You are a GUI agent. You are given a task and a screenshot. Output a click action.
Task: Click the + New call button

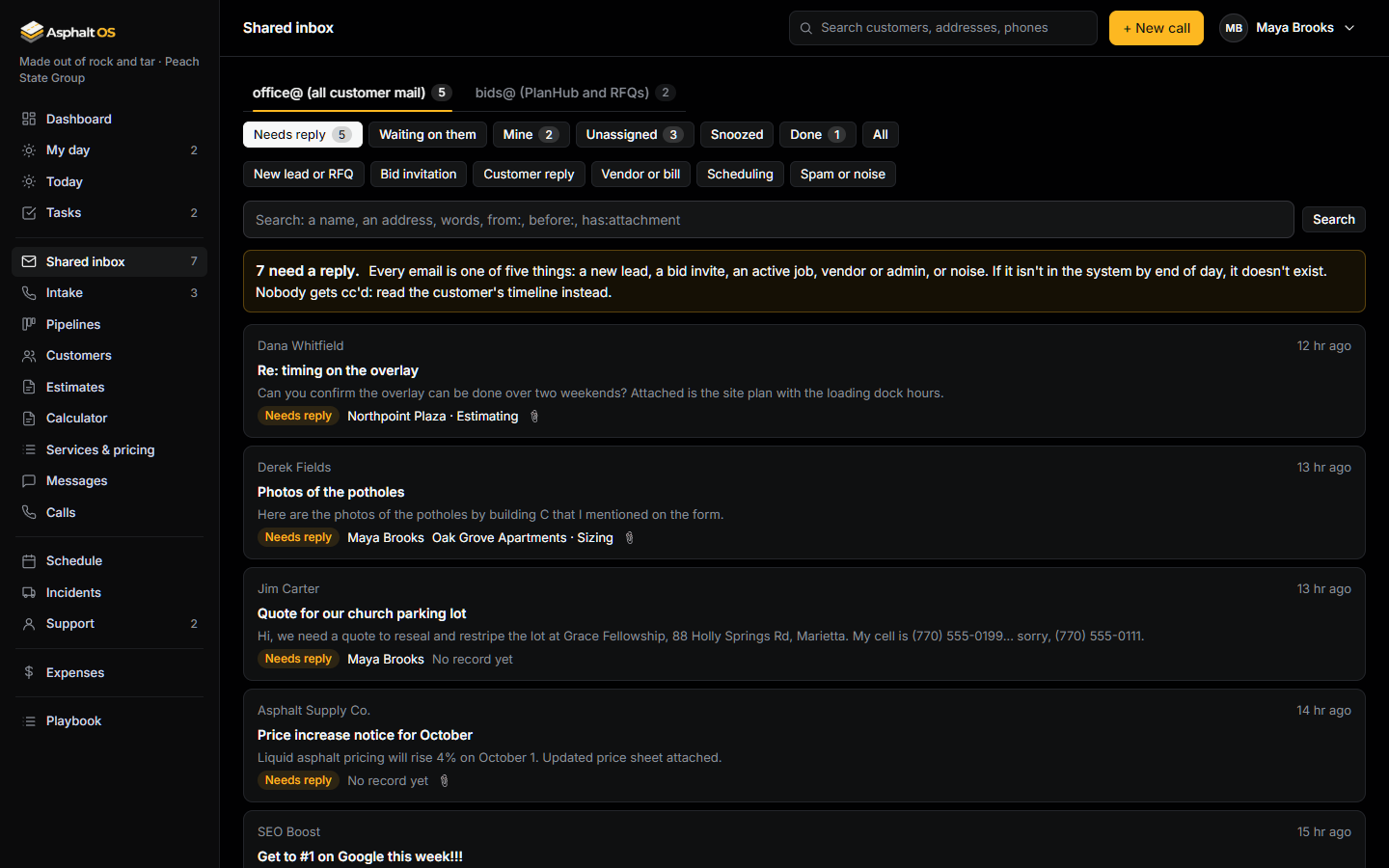1157,28
